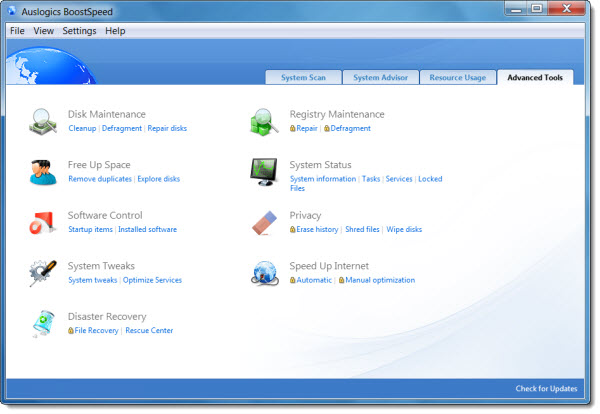Open Repair under Registry Maintenance
Viewport: 600px width, 414px height.
tap(307, 129)
